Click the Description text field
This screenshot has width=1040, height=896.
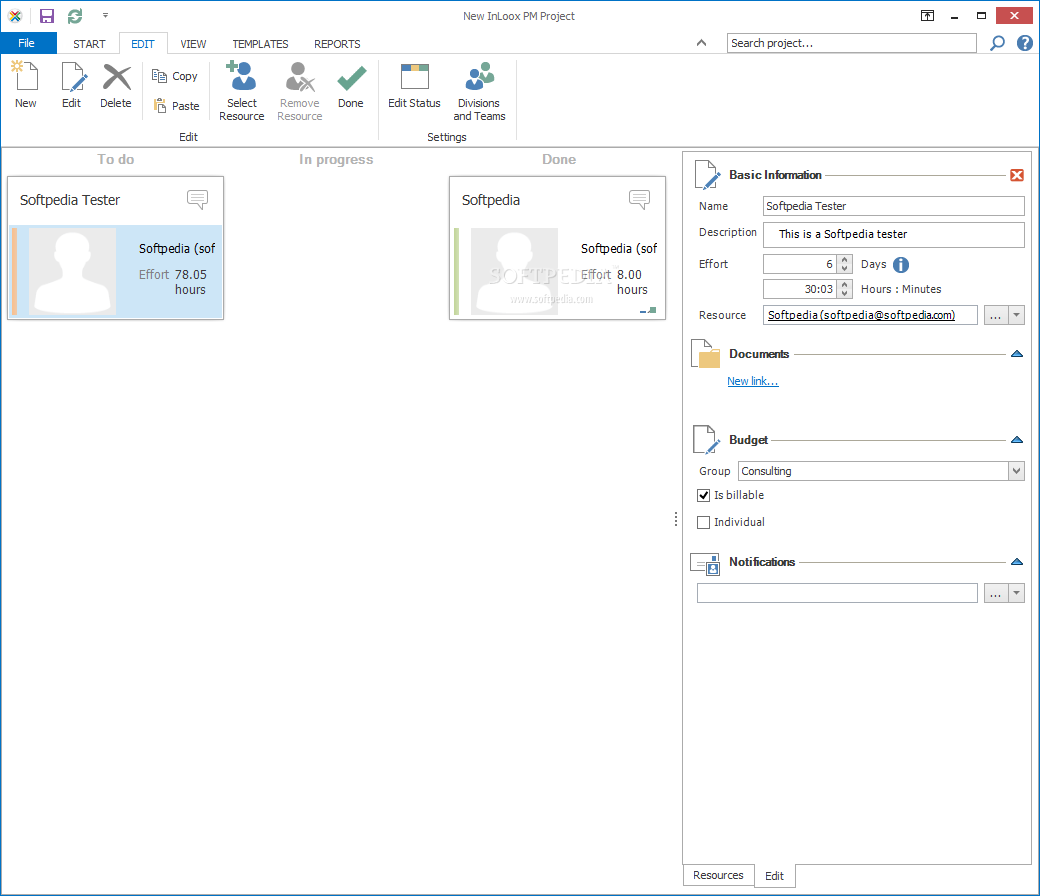click(x=893, y=234)
